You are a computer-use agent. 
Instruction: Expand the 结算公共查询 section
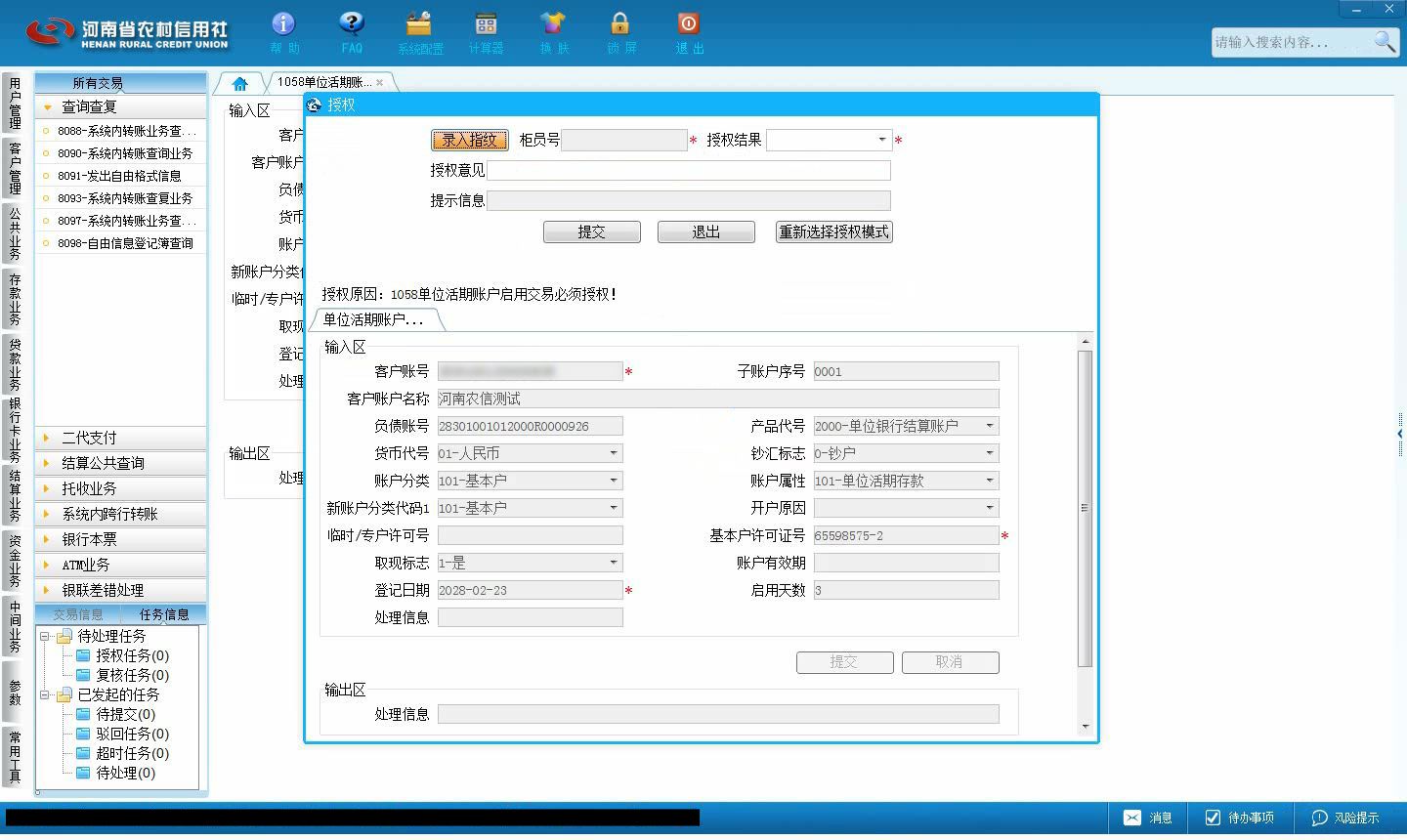click(x=121, y=463)
